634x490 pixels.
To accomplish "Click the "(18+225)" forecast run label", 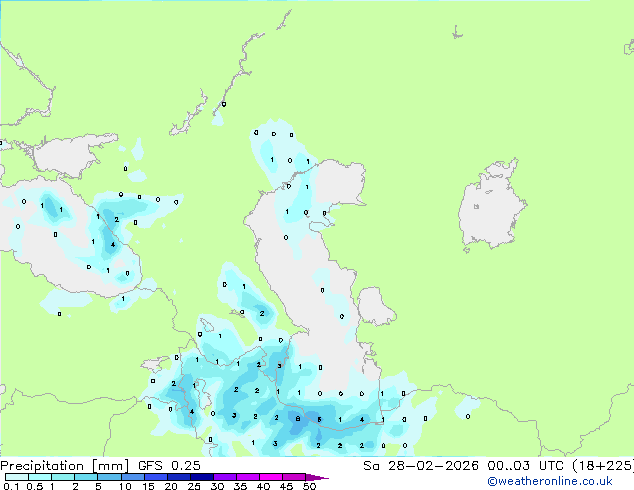I will point(603,466).
